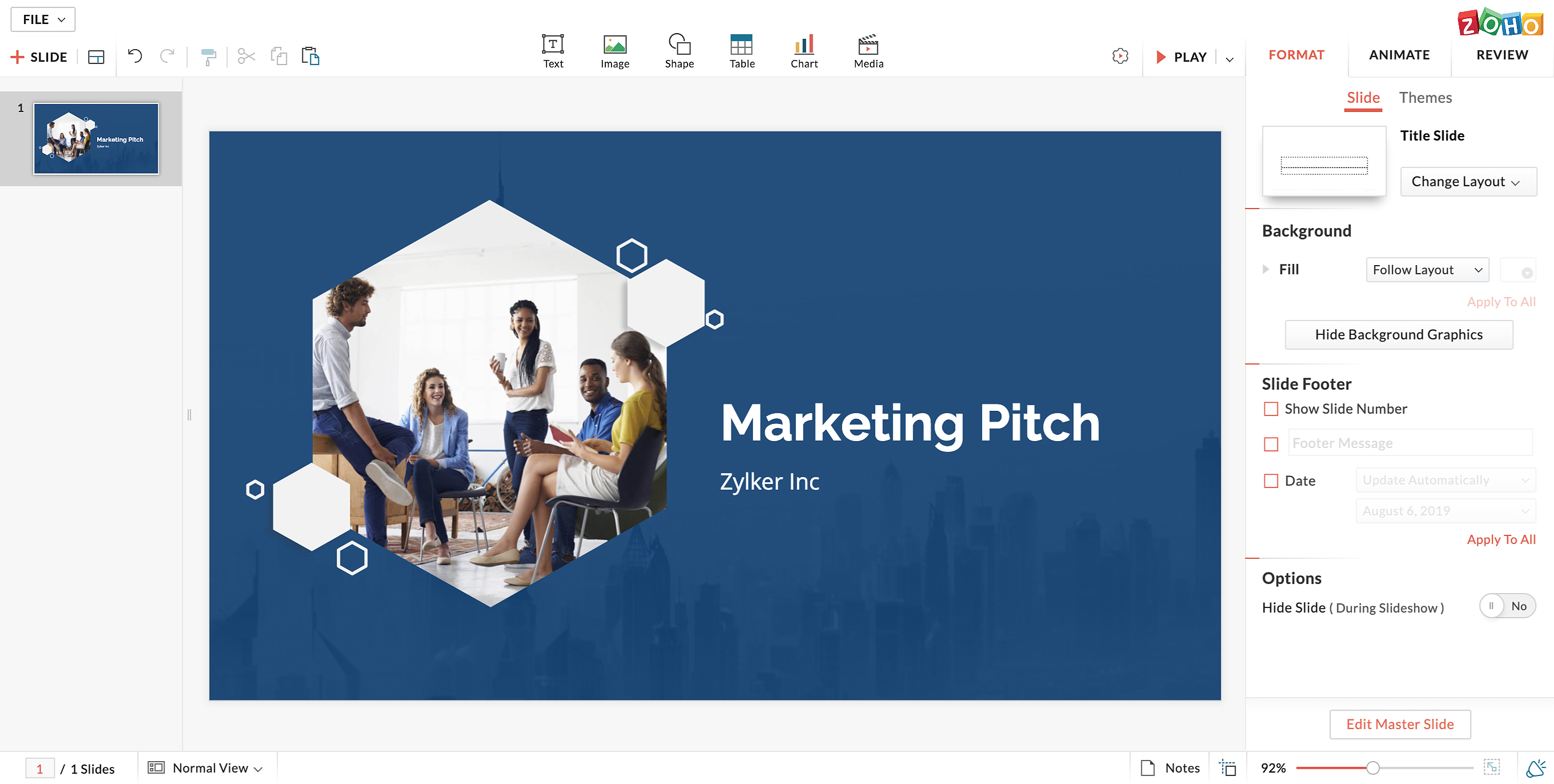Click the Table insert icon
The width and height of the screenshot is (1554, 784).
click(x=741, y=51)
